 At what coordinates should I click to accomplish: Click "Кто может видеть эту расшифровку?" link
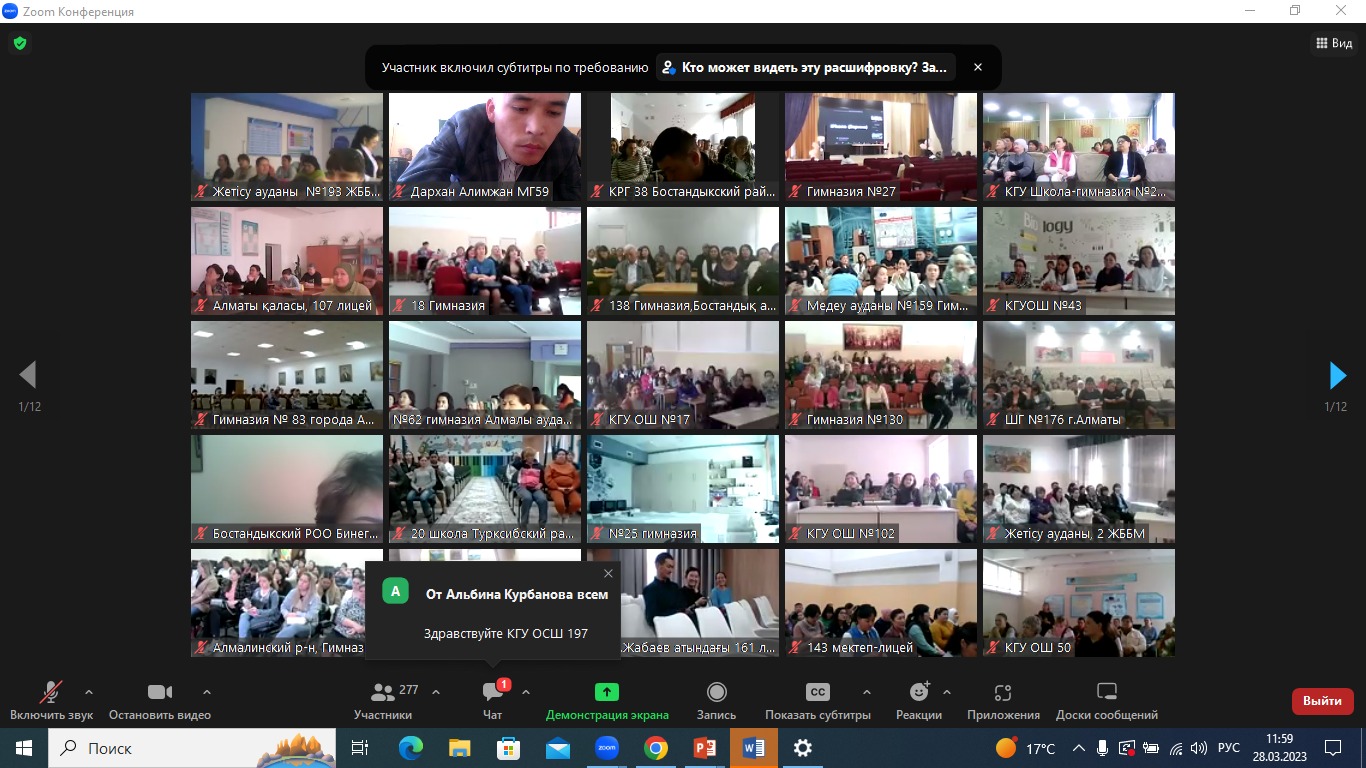click(805, 67)
